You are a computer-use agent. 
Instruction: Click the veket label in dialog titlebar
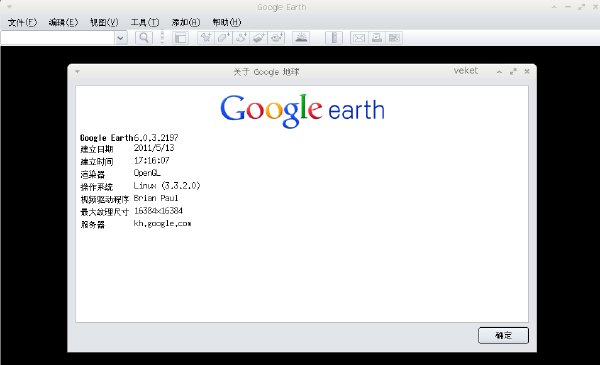click(x=466, y=71)
